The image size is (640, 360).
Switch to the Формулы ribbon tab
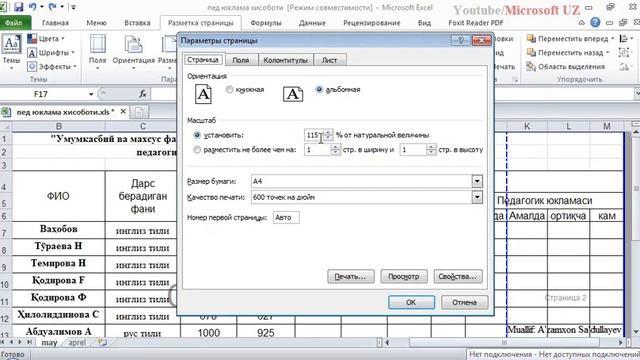coord(265,23)
